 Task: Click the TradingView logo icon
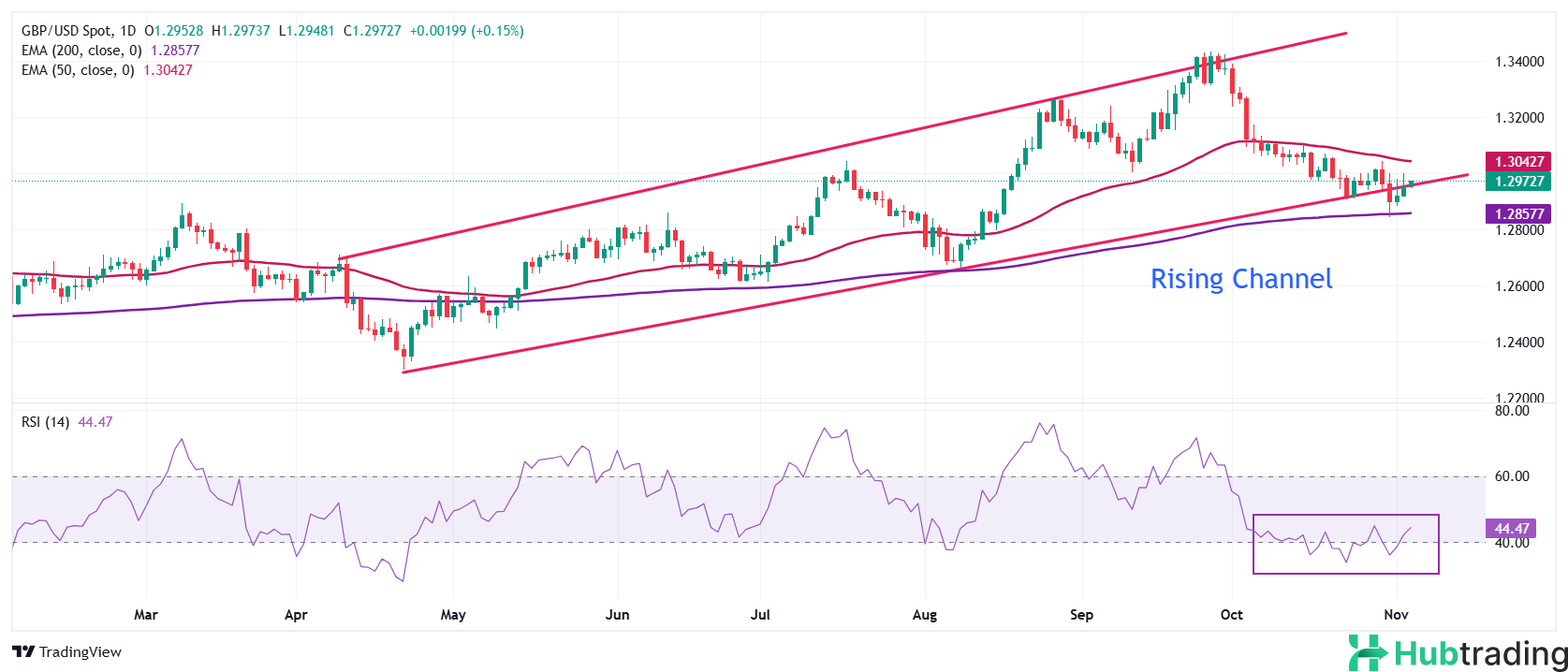tap(23, 652)
